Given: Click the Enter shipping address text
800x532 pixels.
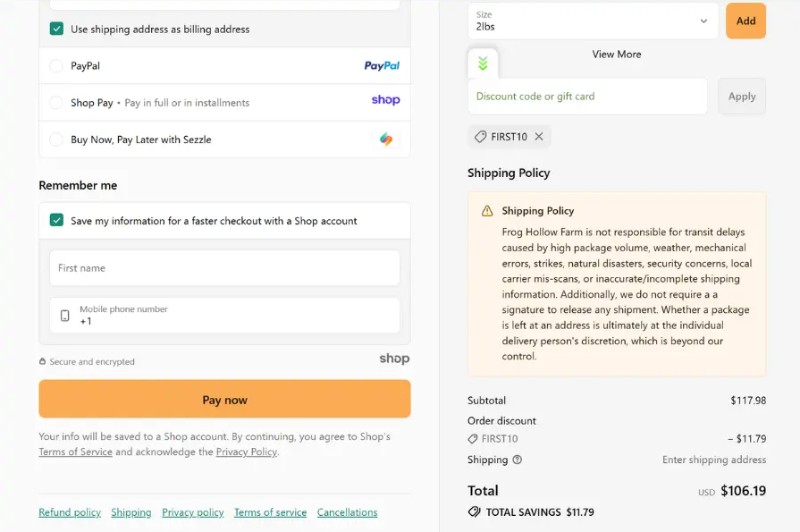Looking at the screenshot, I should pyautogui.click(x=714, y=460).
